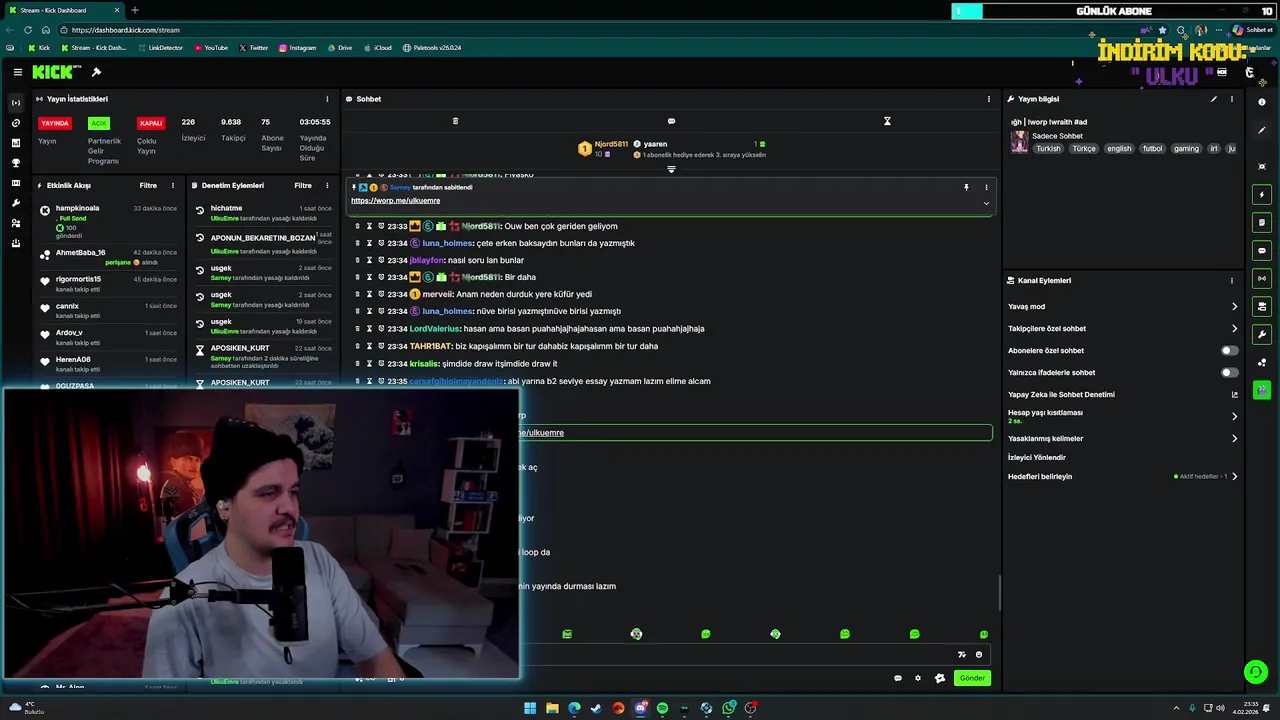The image size is (1280, 720).
Task: Open File Explorer from the taskbar
Action: (x=552, y=708)
